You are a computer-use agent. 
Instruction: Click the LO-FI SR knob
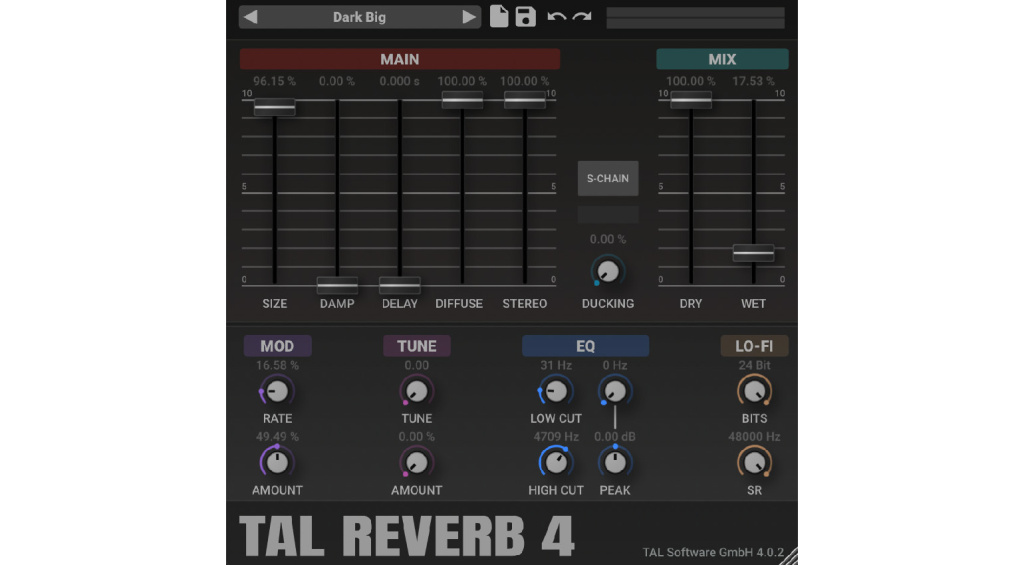pos(754,462)
